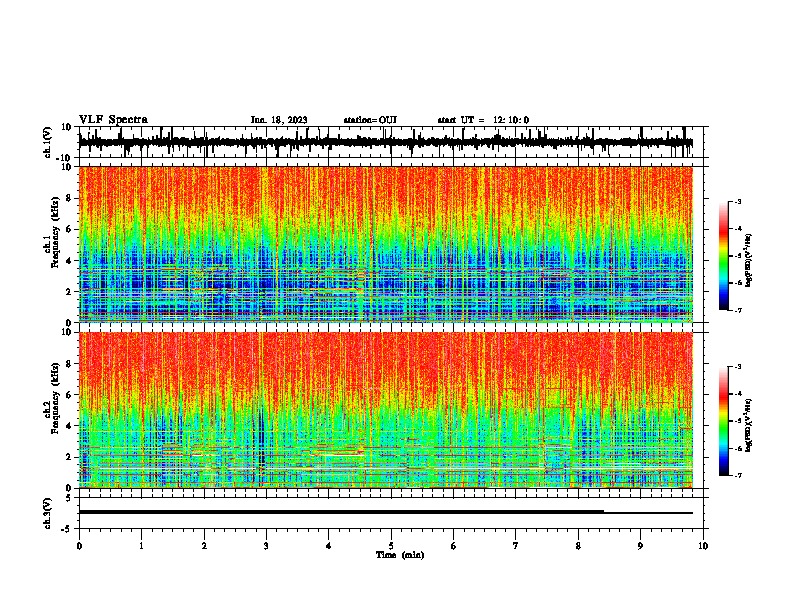Select the ch.1 "Frequency (kHz)" axis label
This screenshot has height=612, width=792.
click(55, 233)
